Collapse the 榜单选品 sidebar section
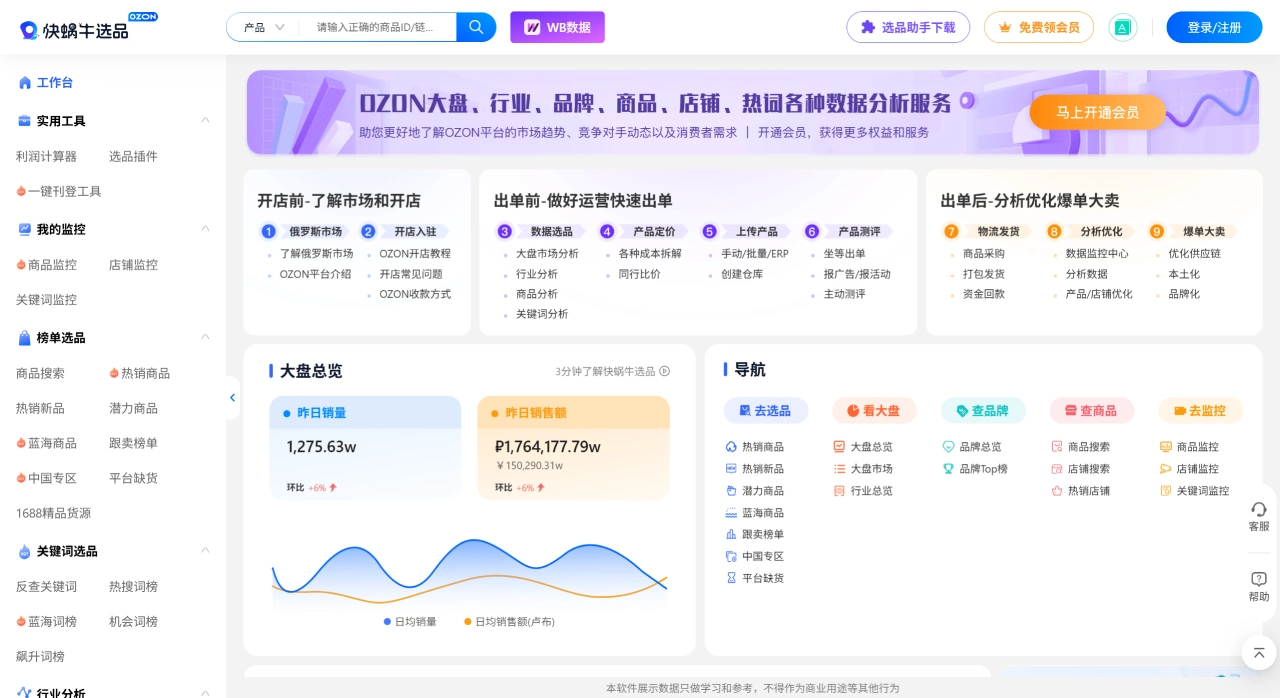This screenshot has width=1280, height=698. click(205, 338)
